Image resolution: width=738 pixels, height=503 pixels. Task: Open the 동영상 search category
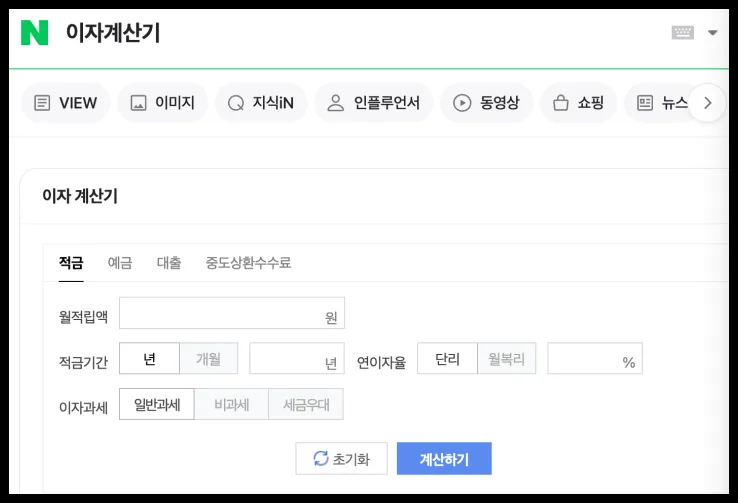click(x=486, y=103)
